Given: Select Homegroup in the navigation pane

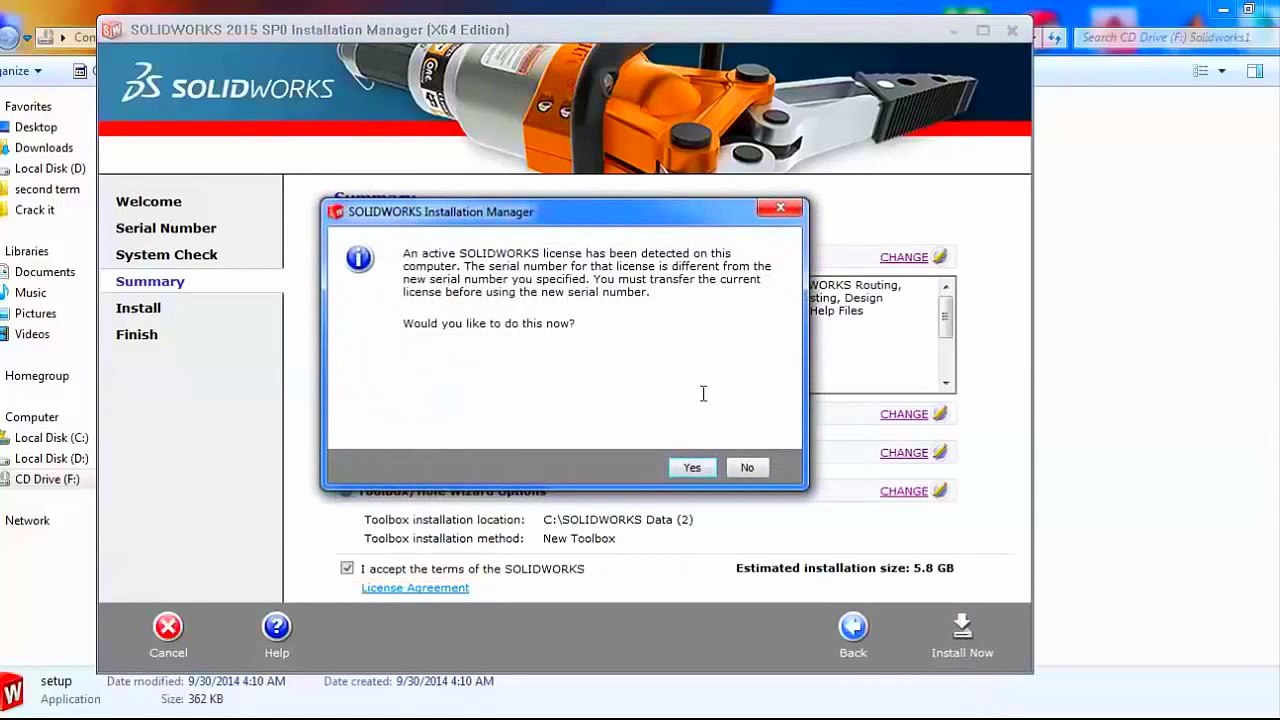Looking at the screenshot, I should 36,376.
